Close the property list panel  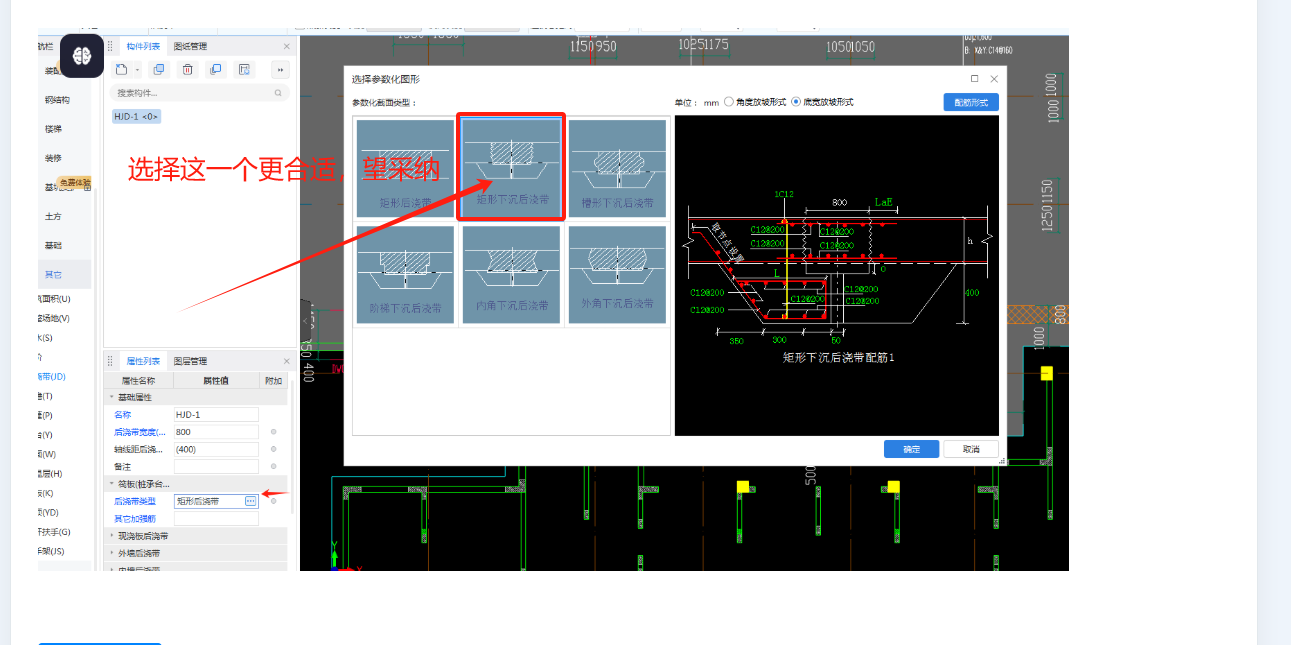pos(286,361)
